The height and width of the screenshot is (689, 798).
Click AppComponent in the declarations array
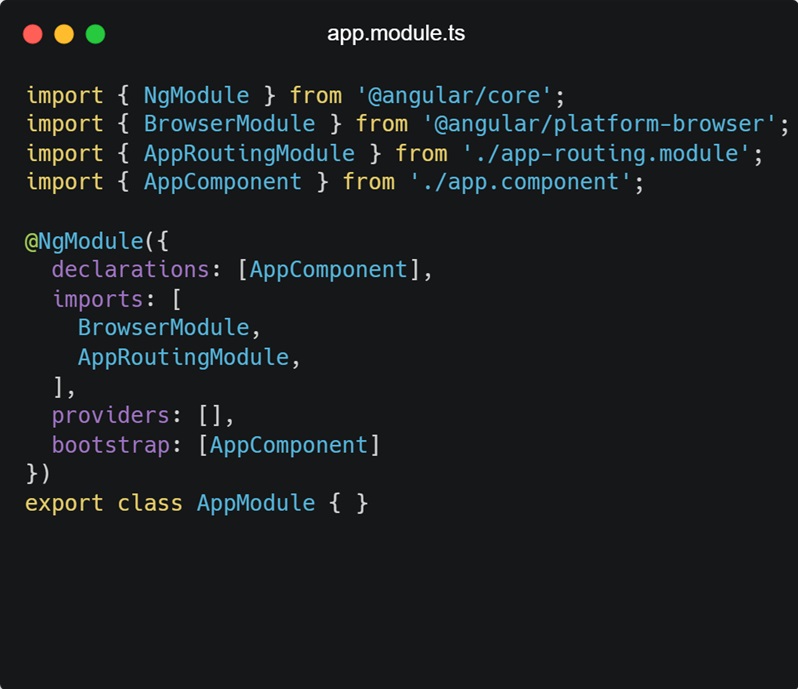[328, 270]
